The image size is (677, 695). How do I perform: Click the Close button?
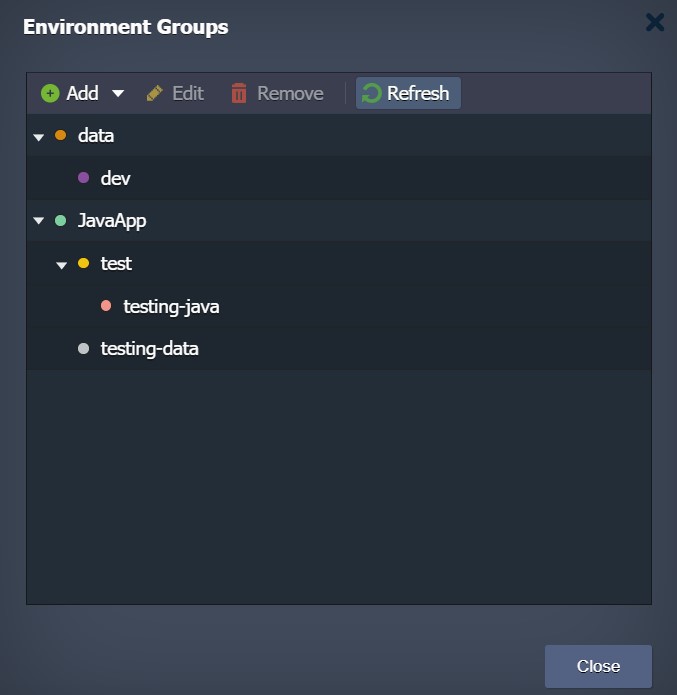(598, 666)
